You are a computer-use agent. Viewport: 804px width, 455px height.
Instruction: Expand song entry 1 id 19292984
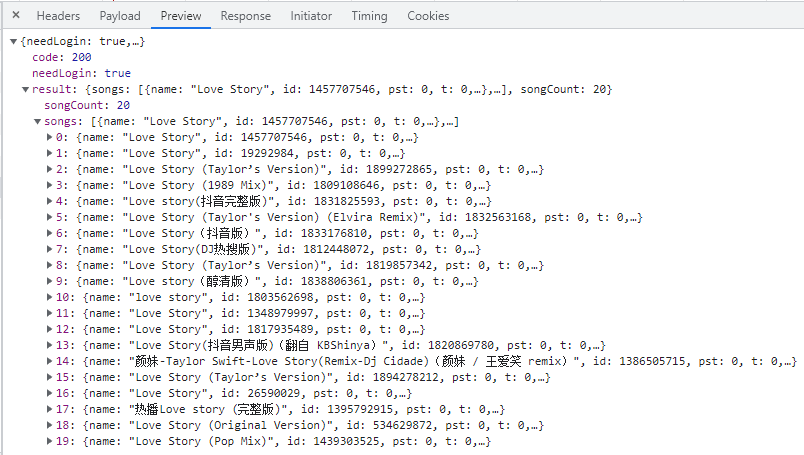pyautogui.click(x=50, y=153)
